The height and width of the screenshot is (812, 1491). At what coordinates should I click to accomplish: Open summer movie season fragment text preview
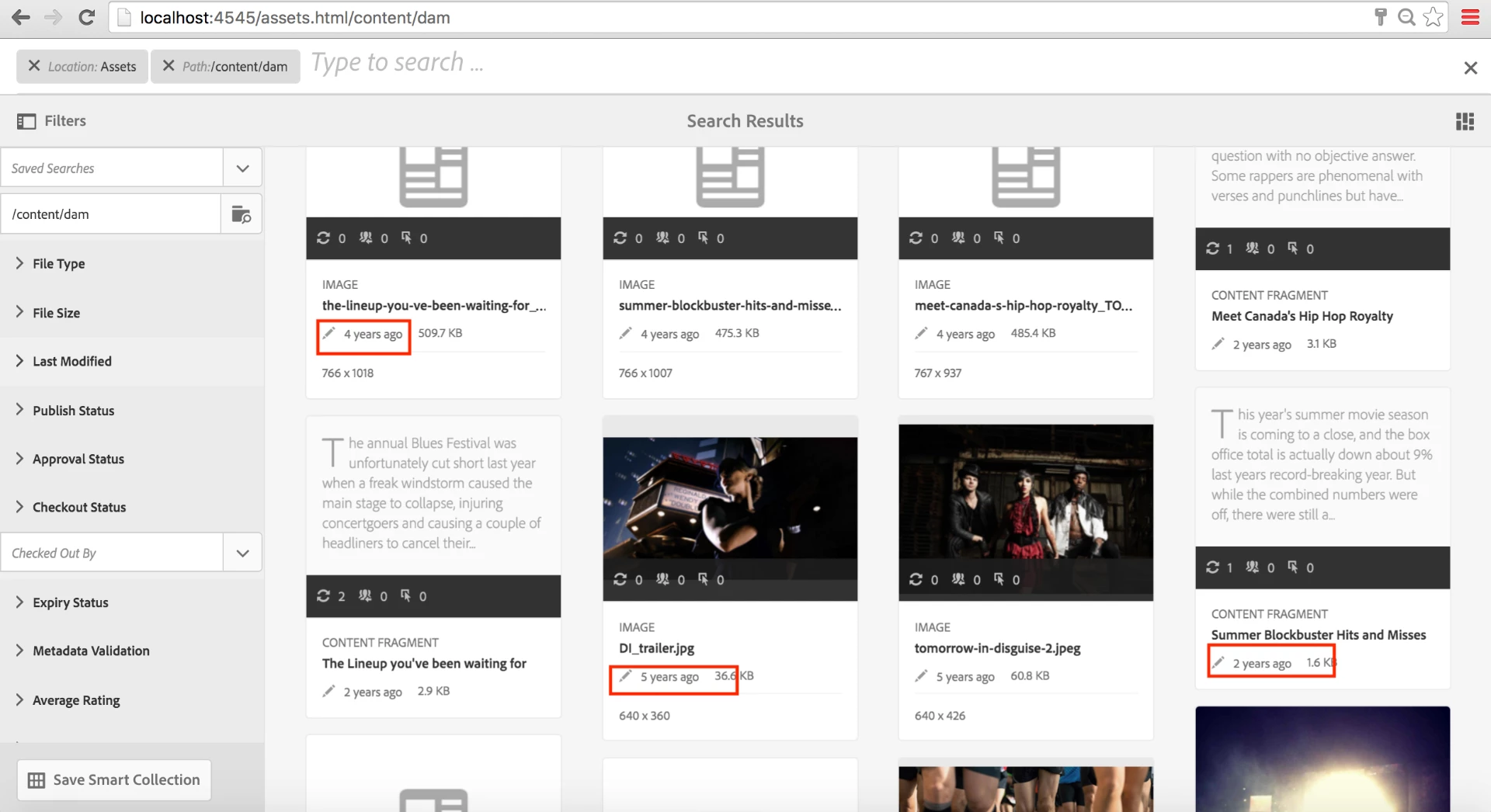point(1322,465)
